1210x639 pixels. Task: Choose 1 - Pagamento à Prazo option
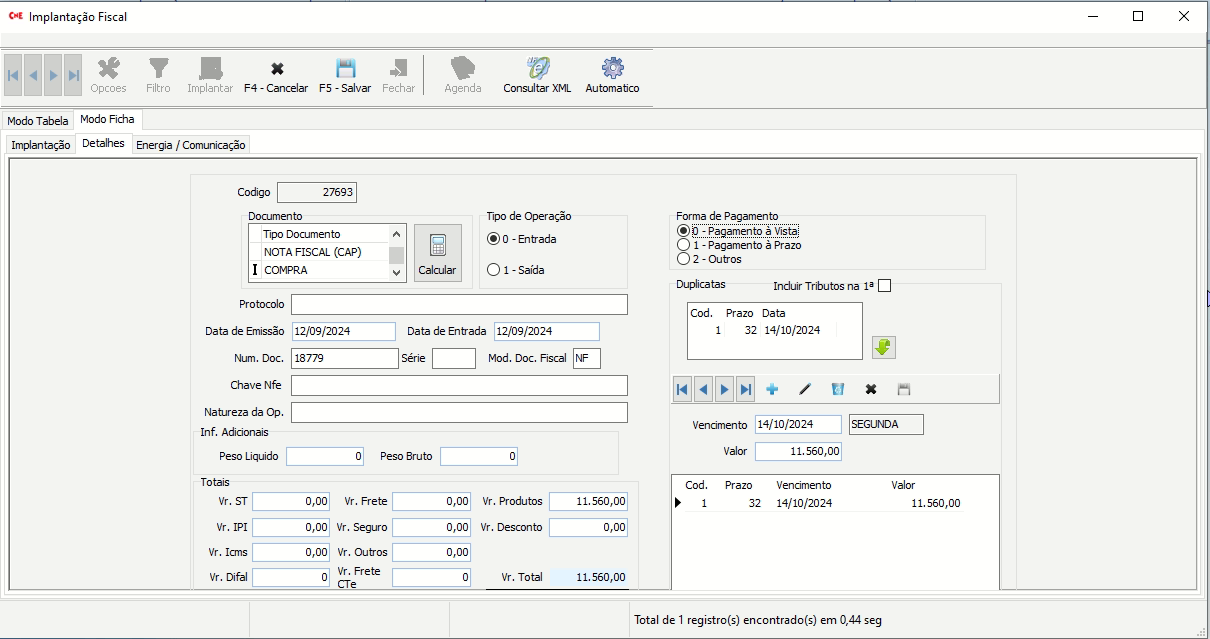tap(684, 245)
